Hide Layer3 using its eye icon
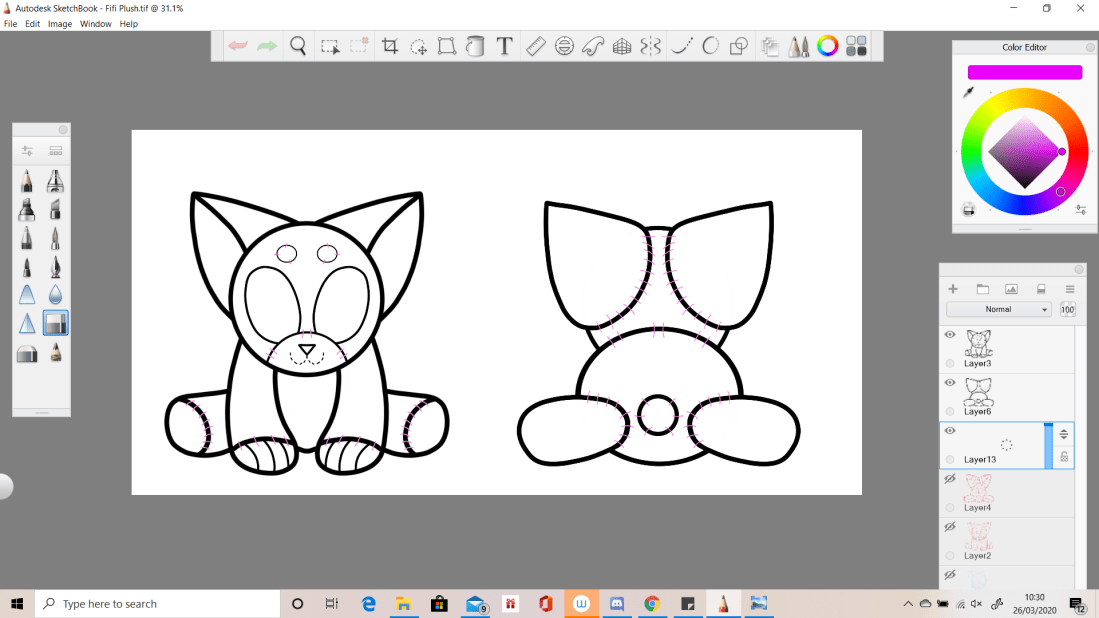 [950, 335]
